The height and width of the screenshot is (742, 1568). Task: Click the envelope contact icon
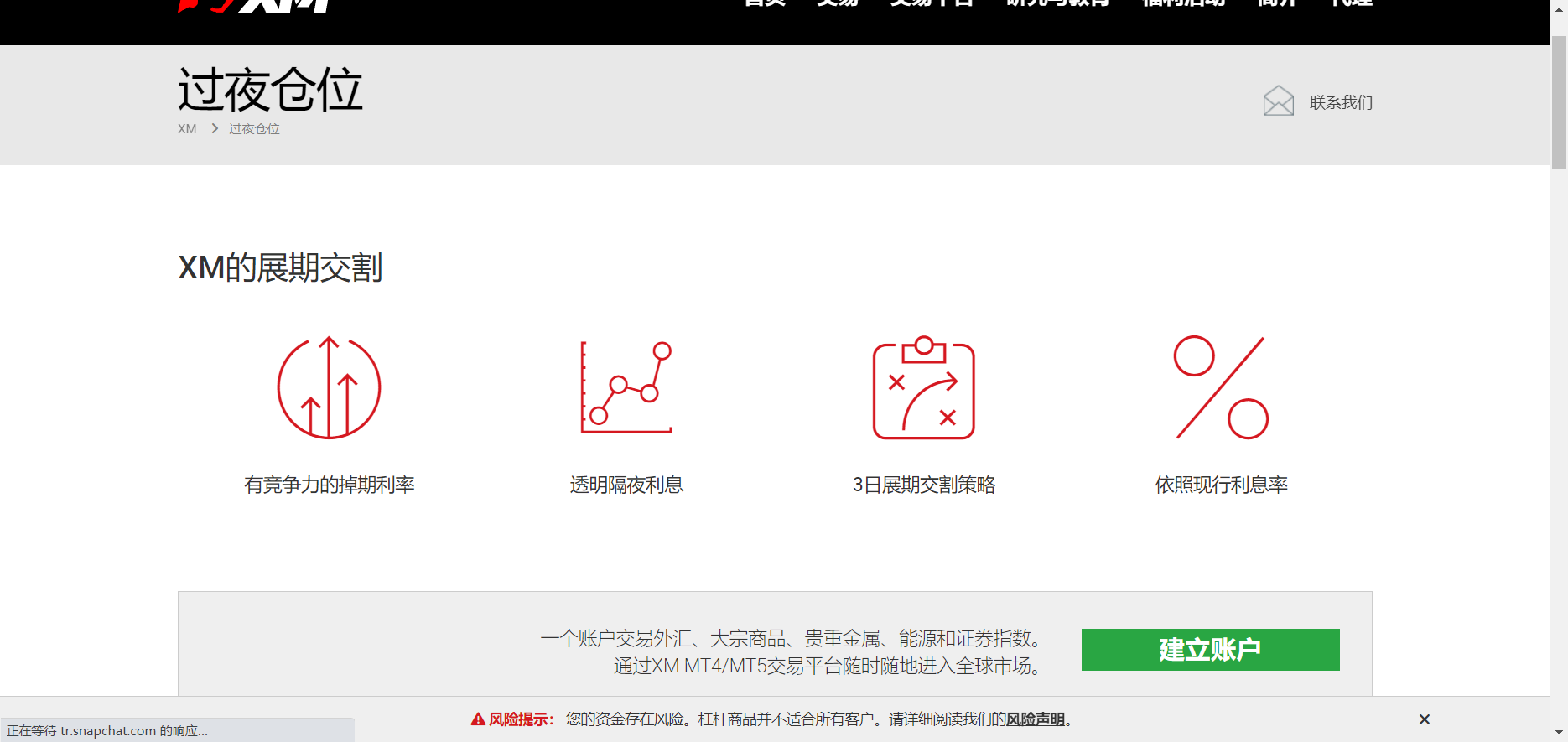tap(1278, 101)
